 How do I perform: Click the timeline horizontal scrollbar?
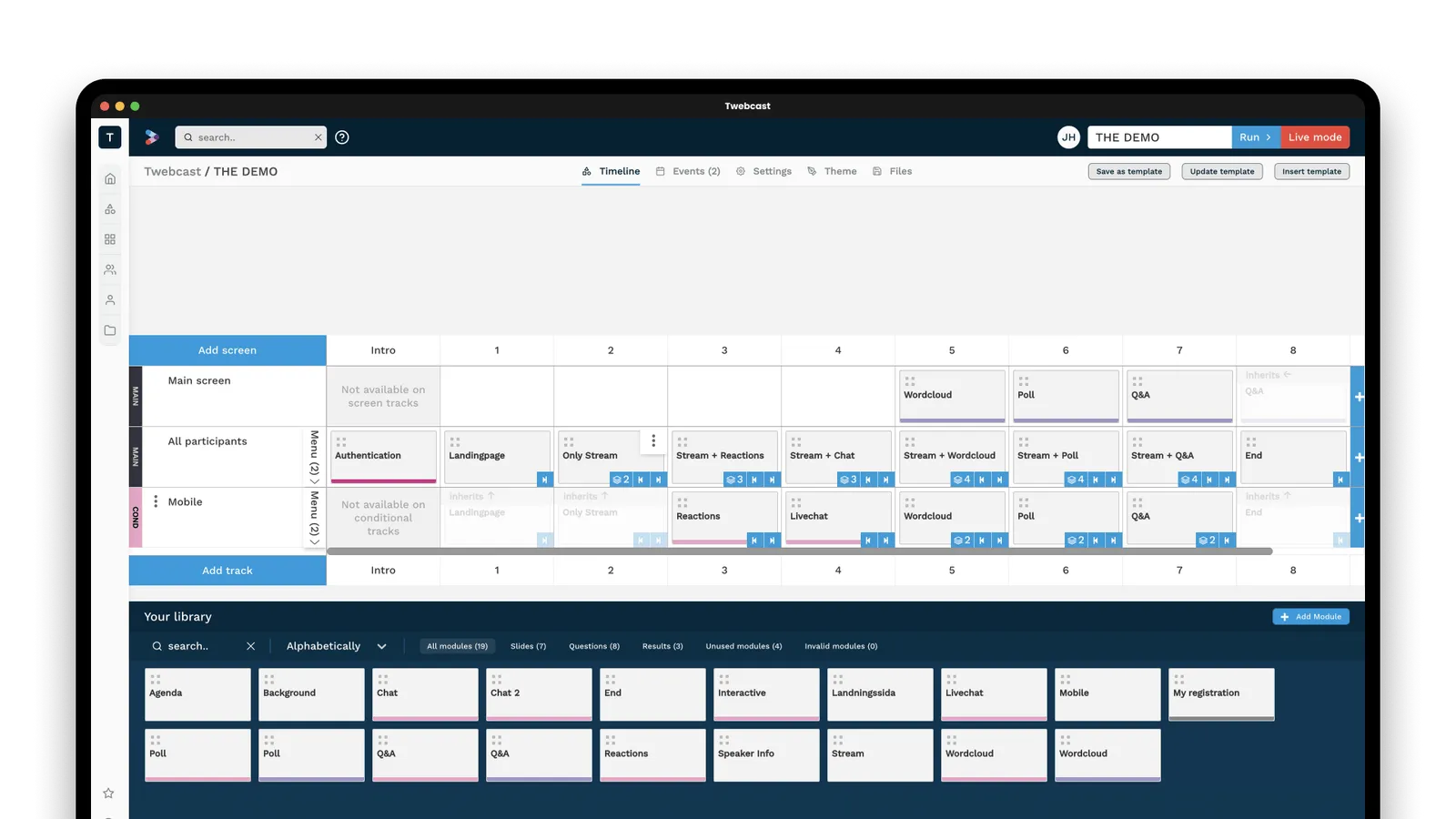pyautogui.click(x=799, y=551)
